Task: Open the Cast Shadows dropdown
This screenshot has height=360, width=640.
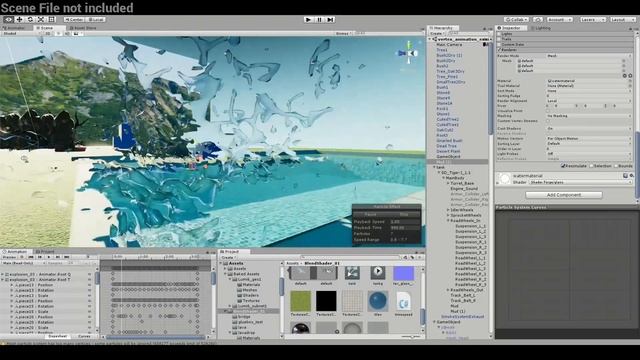Action: coord(589,128)
